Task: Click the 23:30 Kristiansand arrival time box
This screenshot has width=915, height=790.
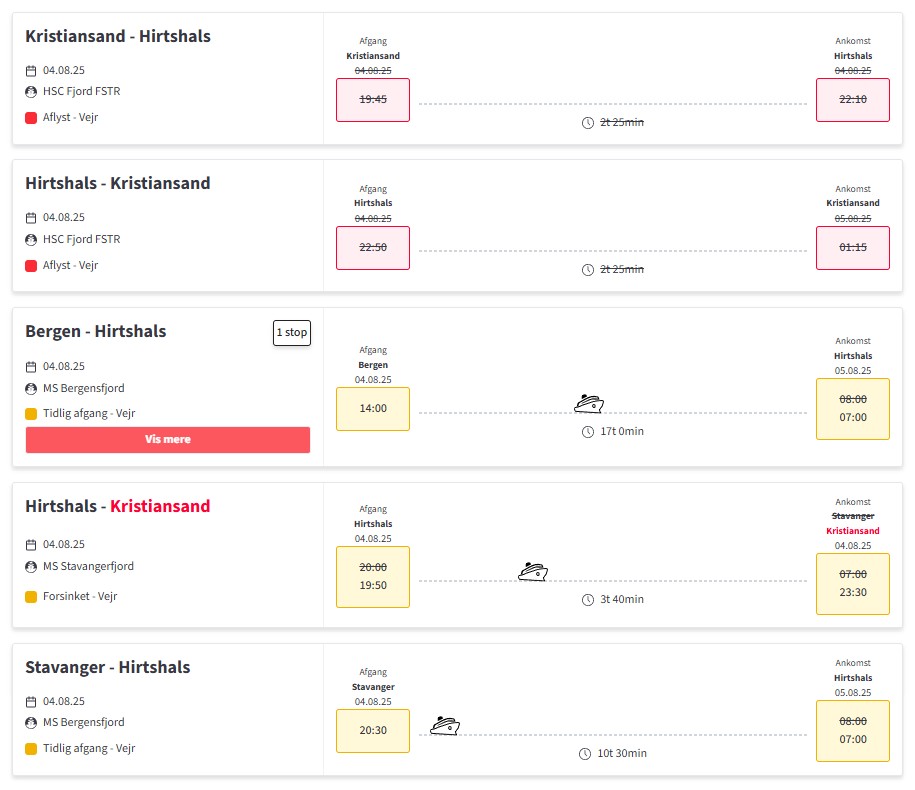Action: (x=853, y=583)
